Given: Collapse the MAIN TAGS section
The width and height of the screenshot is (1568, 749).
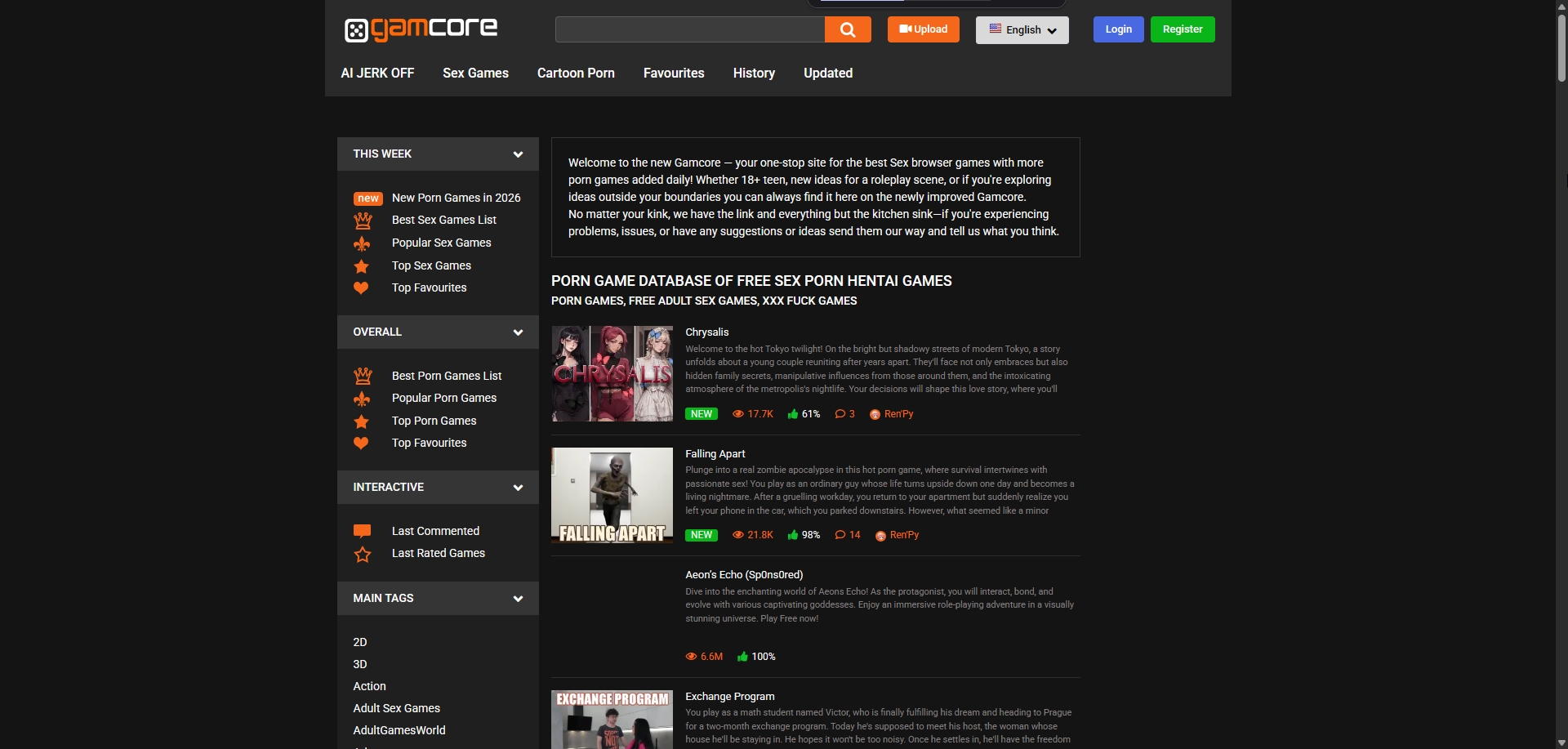Looking at the screenshot, I should [x=519, y=598].
